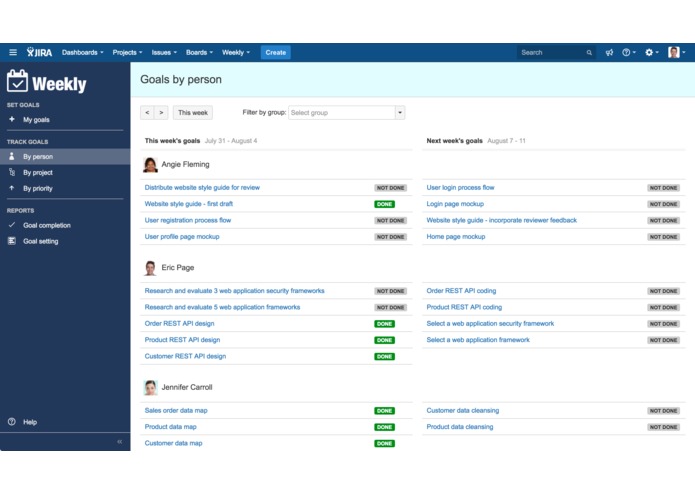
Task: Click Jennifer Carroll's avatar
Action: coord(151,387)
